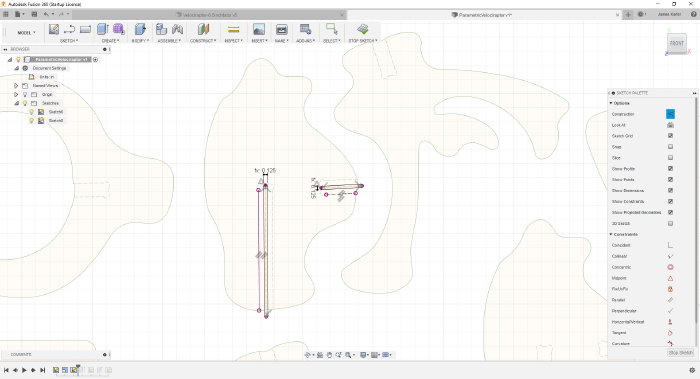
Task: Click the Stop Sketch toolbar icon
Action: tap(363, 29)
